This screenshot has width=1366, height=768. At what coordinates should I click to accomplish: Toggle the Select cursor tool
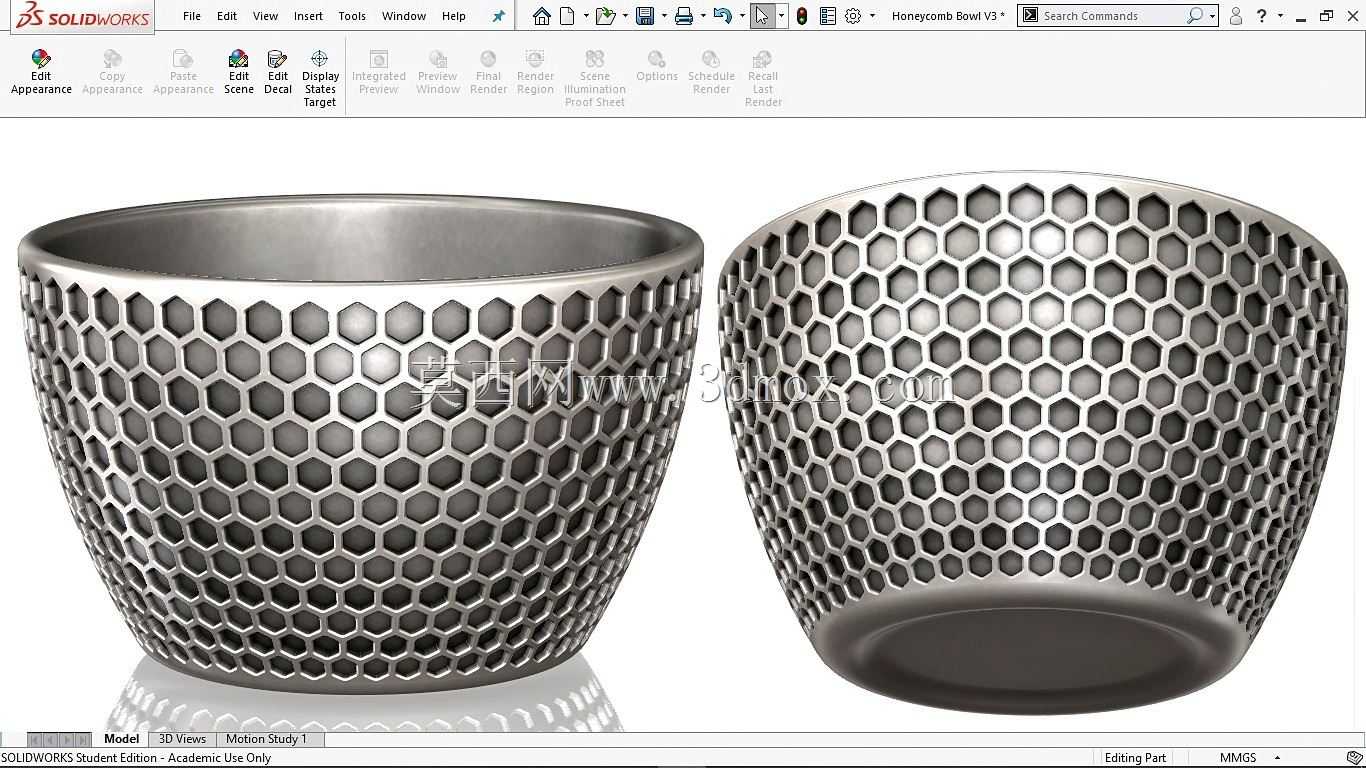(762, 16)
